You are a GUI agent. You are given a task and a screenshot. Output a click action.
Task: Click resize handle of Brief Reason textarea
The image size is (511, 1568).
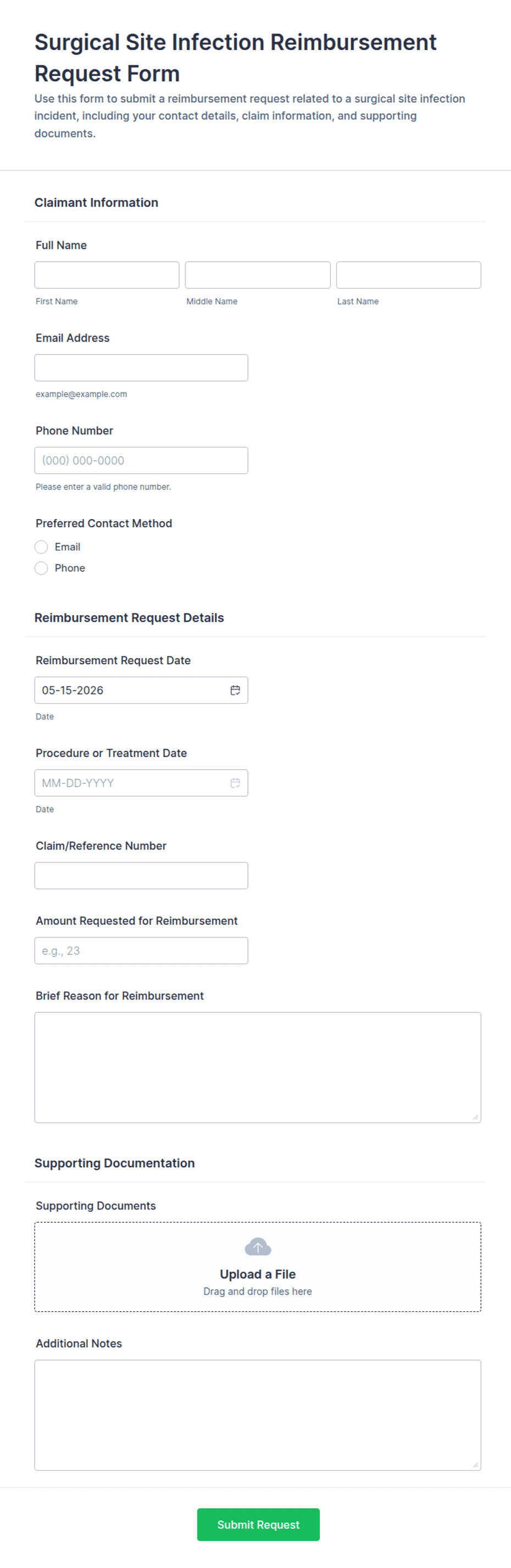pyautogui.click(x=475, y=1117)
